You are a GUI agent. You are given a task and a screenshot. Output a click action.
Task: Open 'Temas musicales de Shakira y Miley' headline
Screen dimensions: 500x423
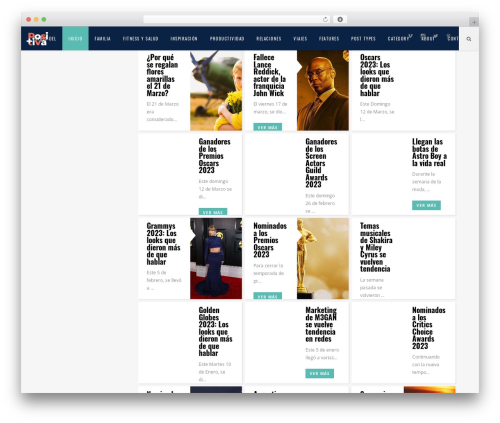click(x=376, y=247)
